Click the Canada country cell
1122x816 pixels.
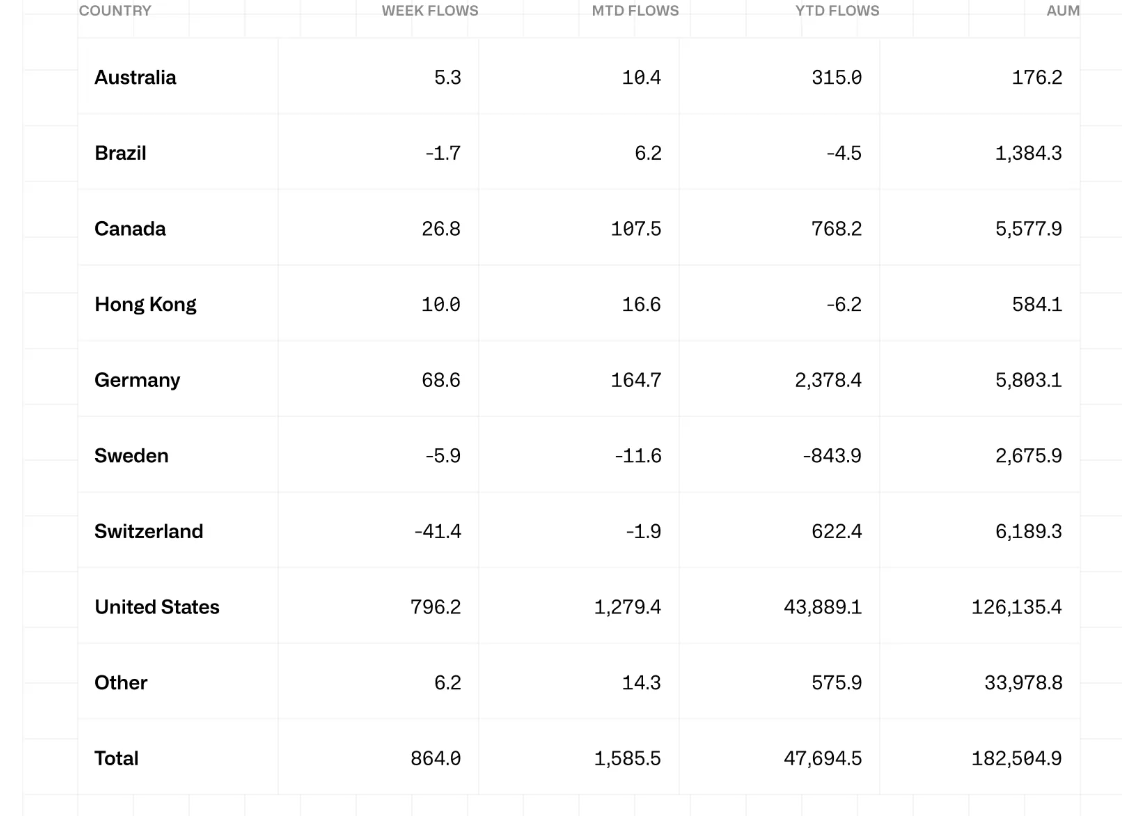coord(130,229)
